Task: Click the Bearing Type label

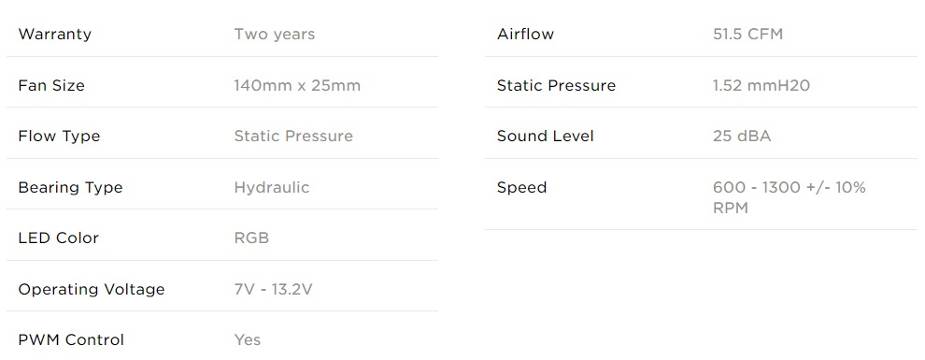Action: click(x=71, y=188)
